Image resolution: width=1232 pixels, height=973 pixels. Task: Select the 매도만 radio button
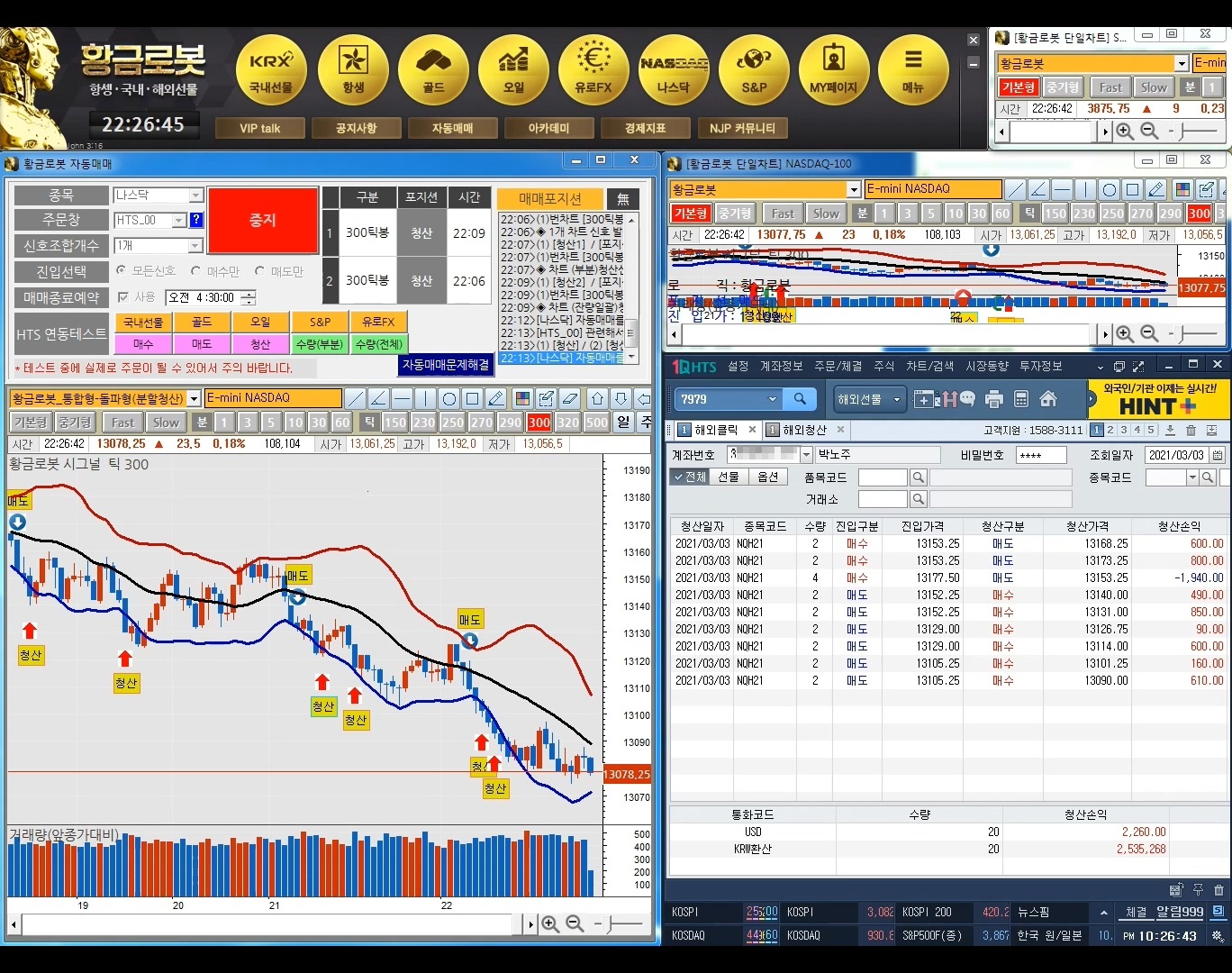[x=259, y=270]
